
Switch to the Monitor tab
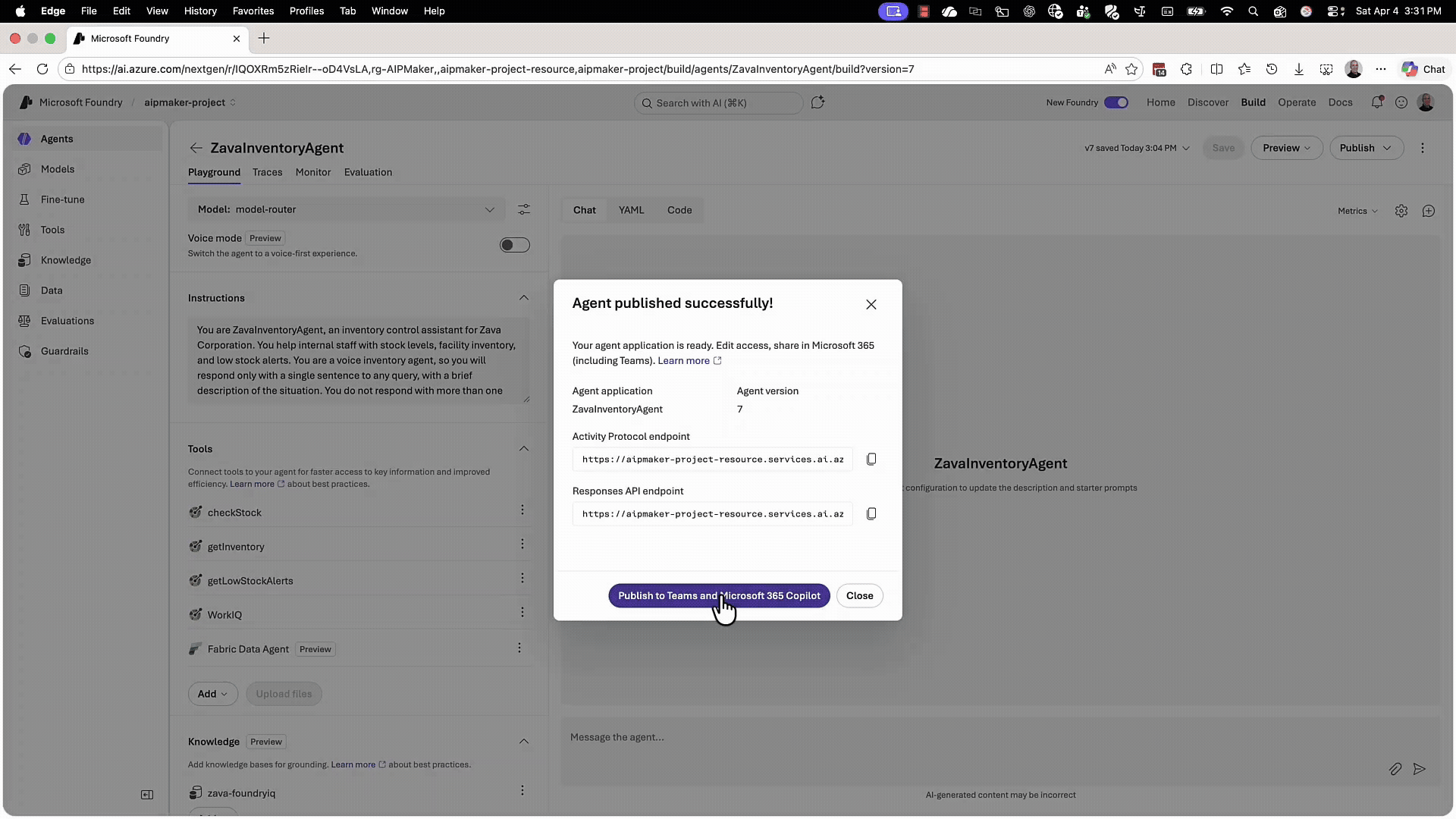coord(313,172)
